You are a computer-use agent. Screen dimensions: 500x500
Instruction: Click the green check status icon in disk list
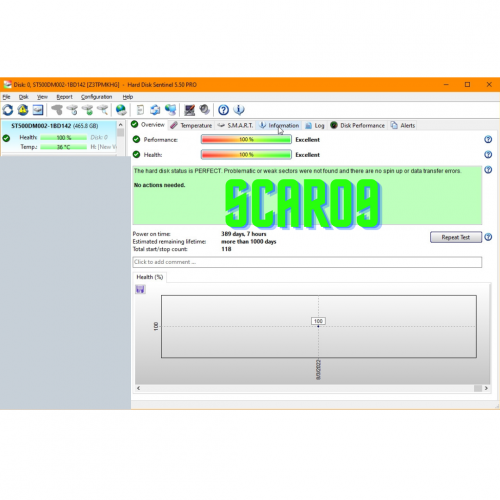6,138
